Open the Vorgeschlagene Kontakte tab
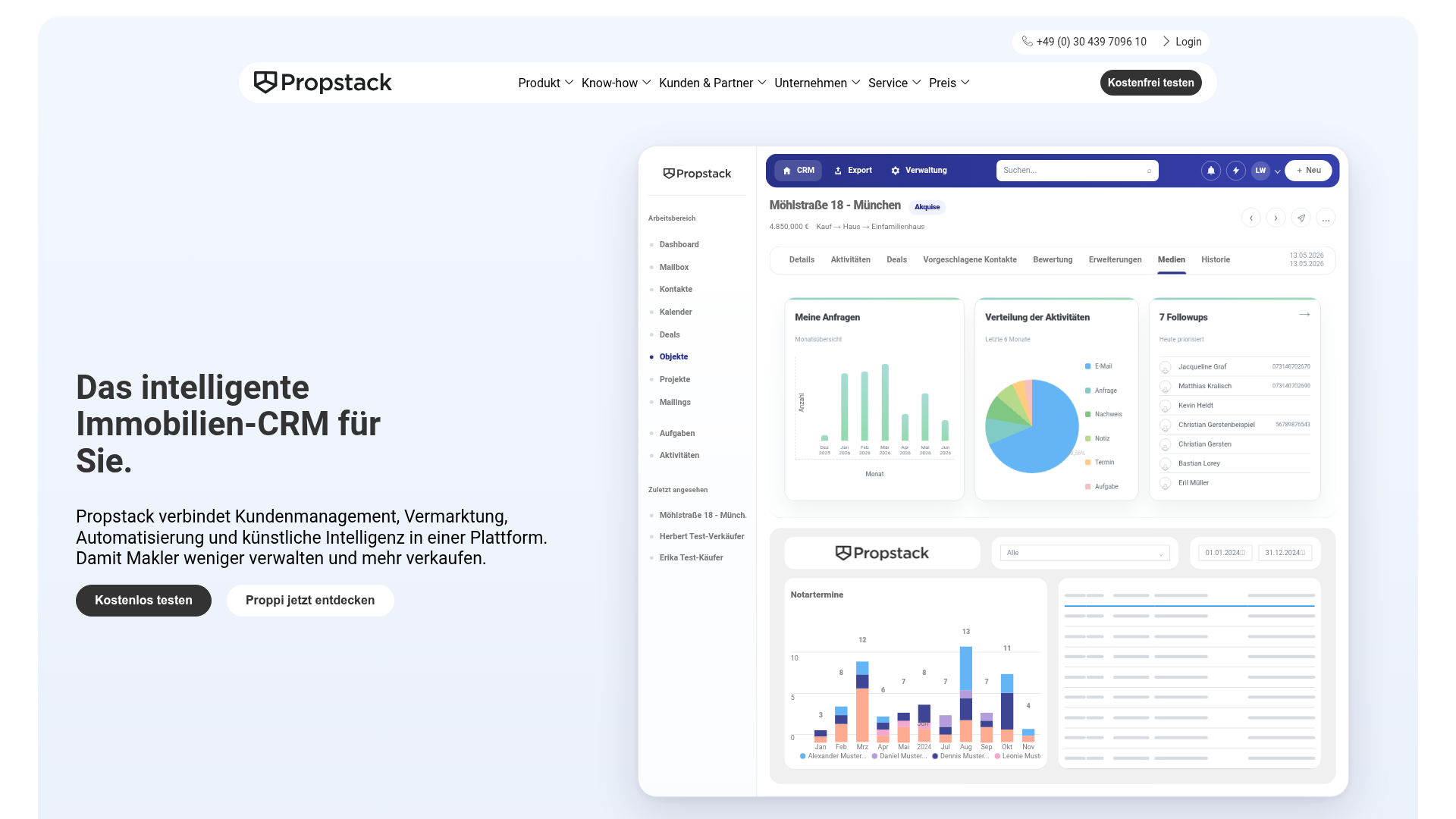Screen dimensions: 1456x819 tap(970, 259)
